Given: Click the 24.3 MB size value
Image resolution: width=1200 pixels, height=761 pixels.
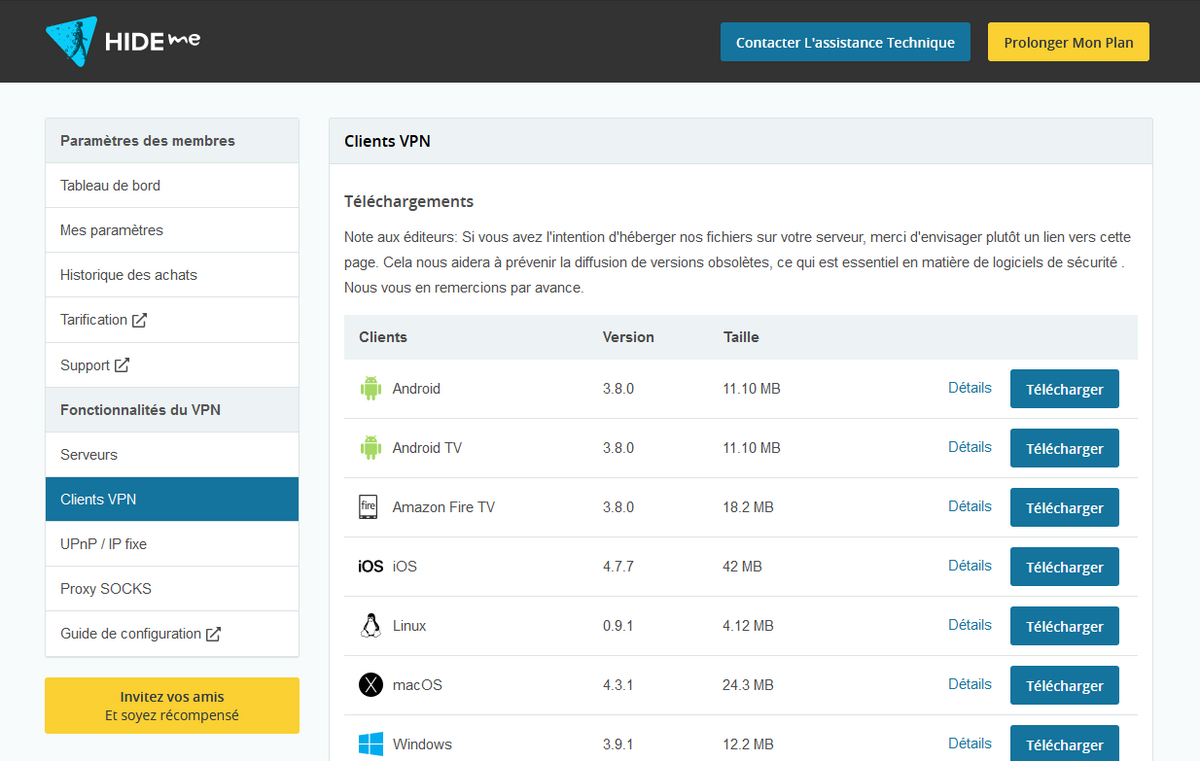Looking at the screenshot, I should (x=748, y=685).
